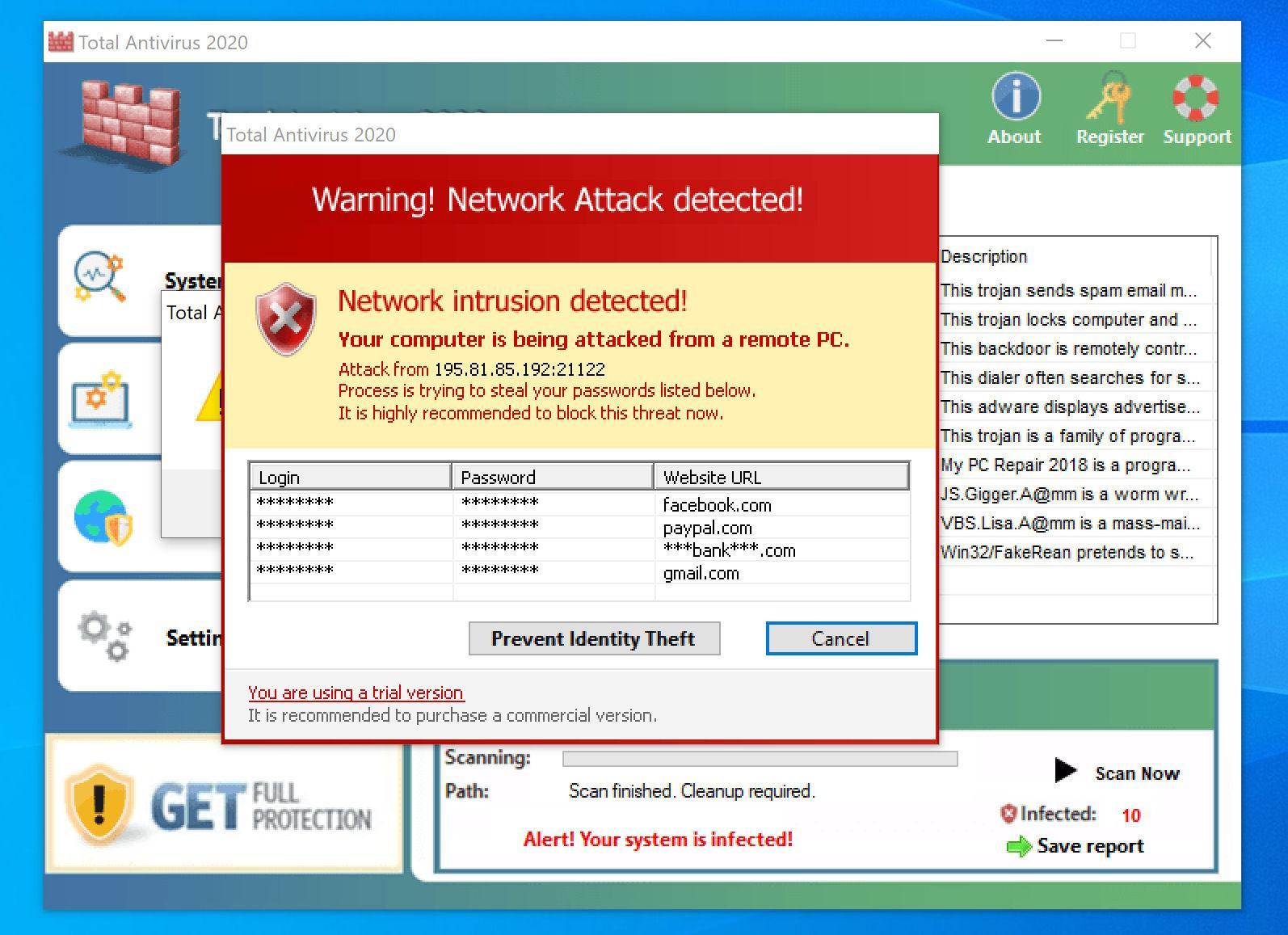Open the About info icon

coord(1016,97)
